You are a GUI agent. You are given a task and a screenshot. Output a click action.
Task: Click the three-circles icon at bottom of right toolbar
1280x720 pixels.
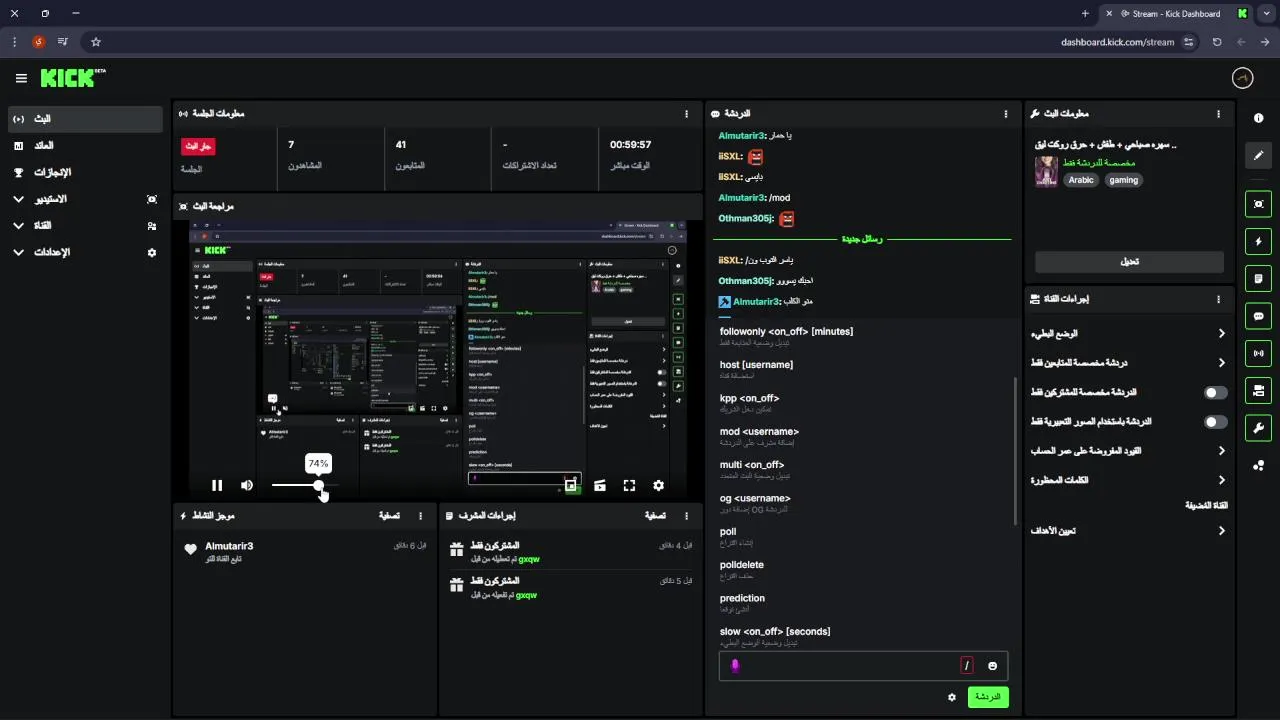(1259, 466)
